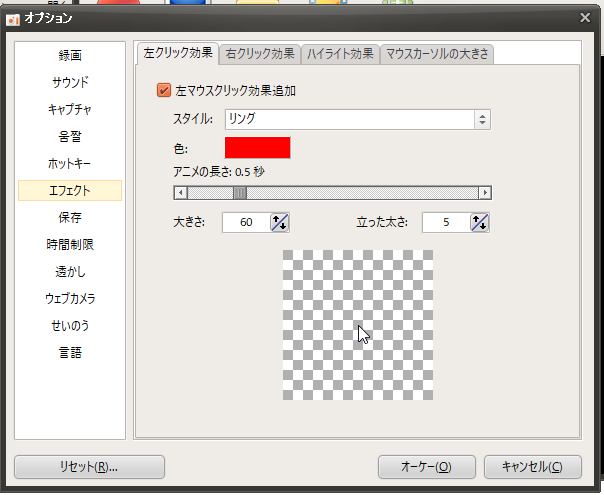Pick a new color from red swatch
This screenshot has height=495, width=604.
tap(257, 148)
